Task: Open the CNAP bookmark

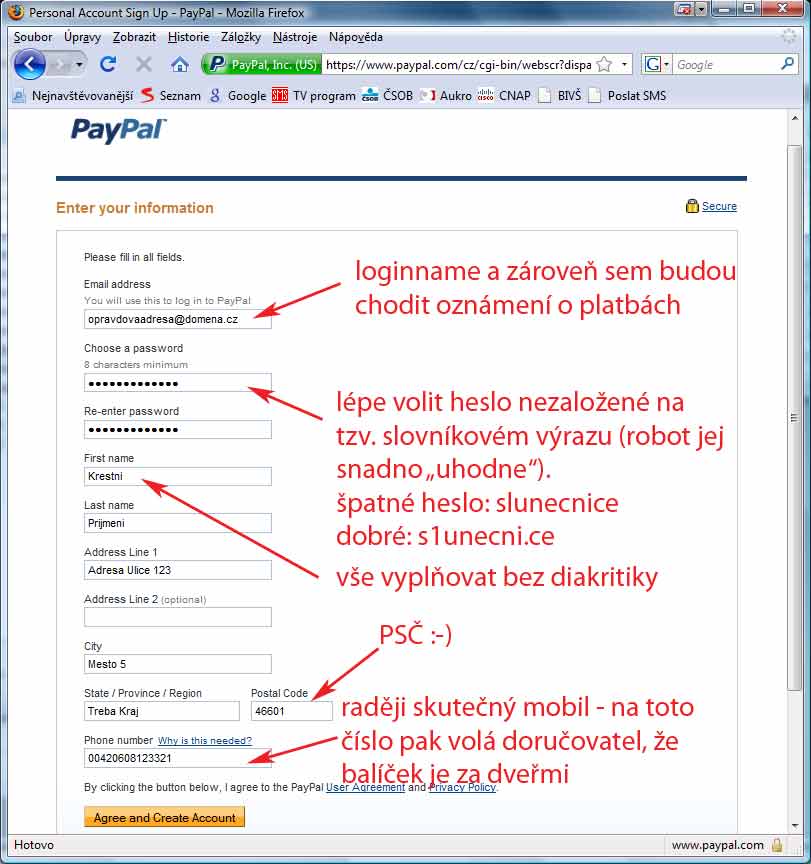Action: (x=504, y=95)
